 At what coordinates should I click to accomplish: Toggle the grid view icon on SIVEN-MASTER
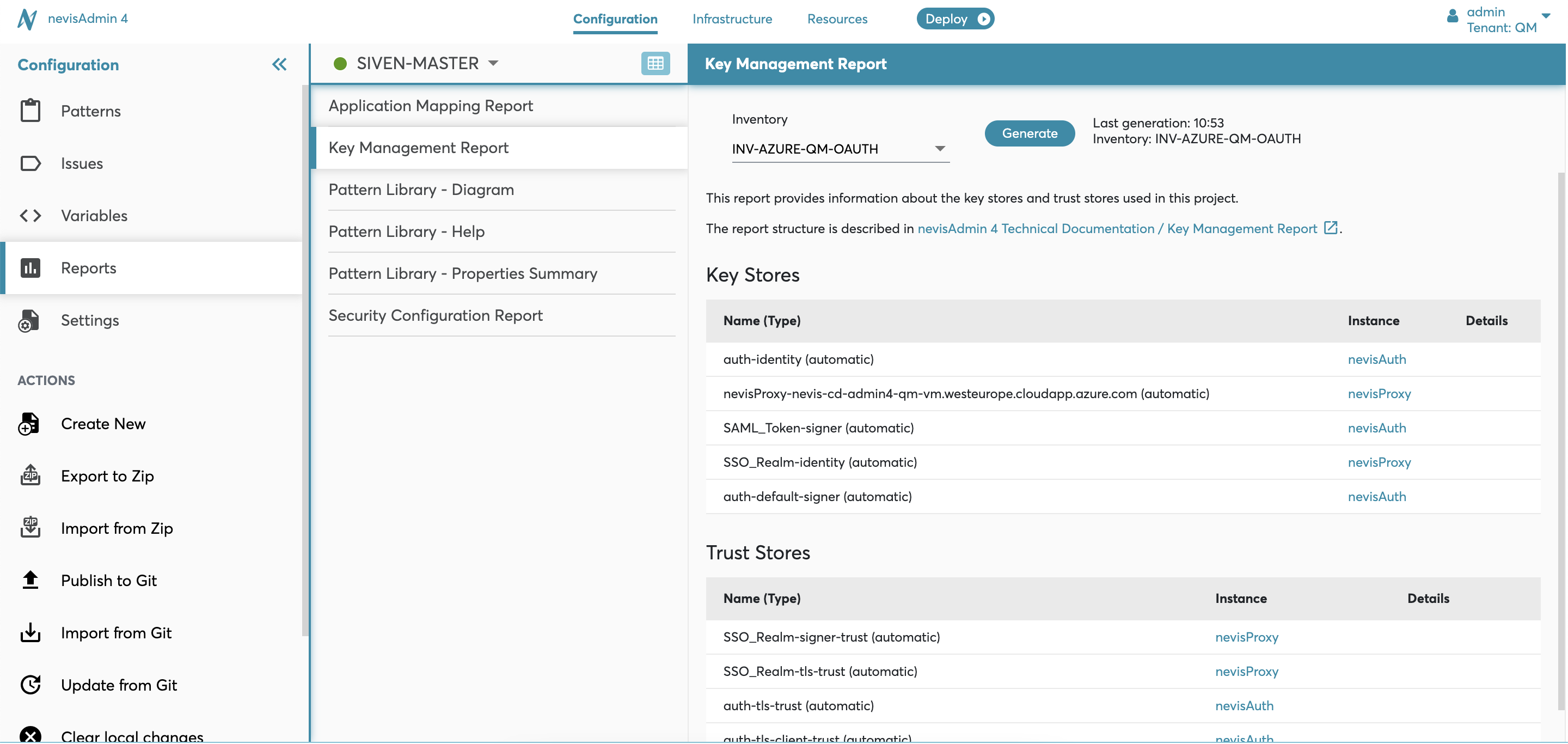pyautogui.click(x=655, y=63)
